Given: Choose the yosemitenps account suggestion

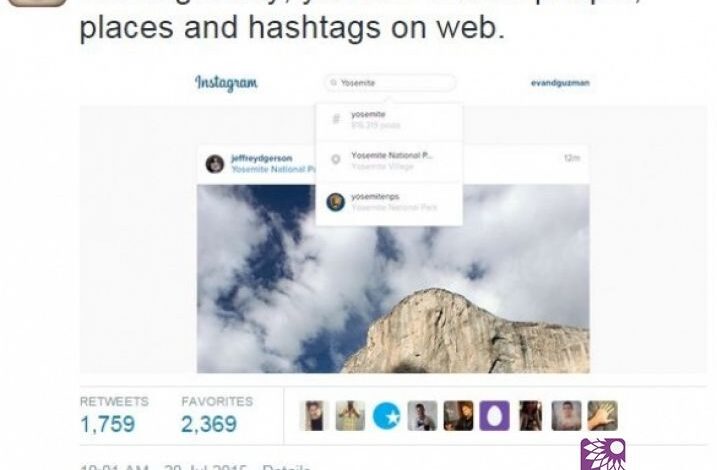Looking at the screenshot, I should (389, 203).
